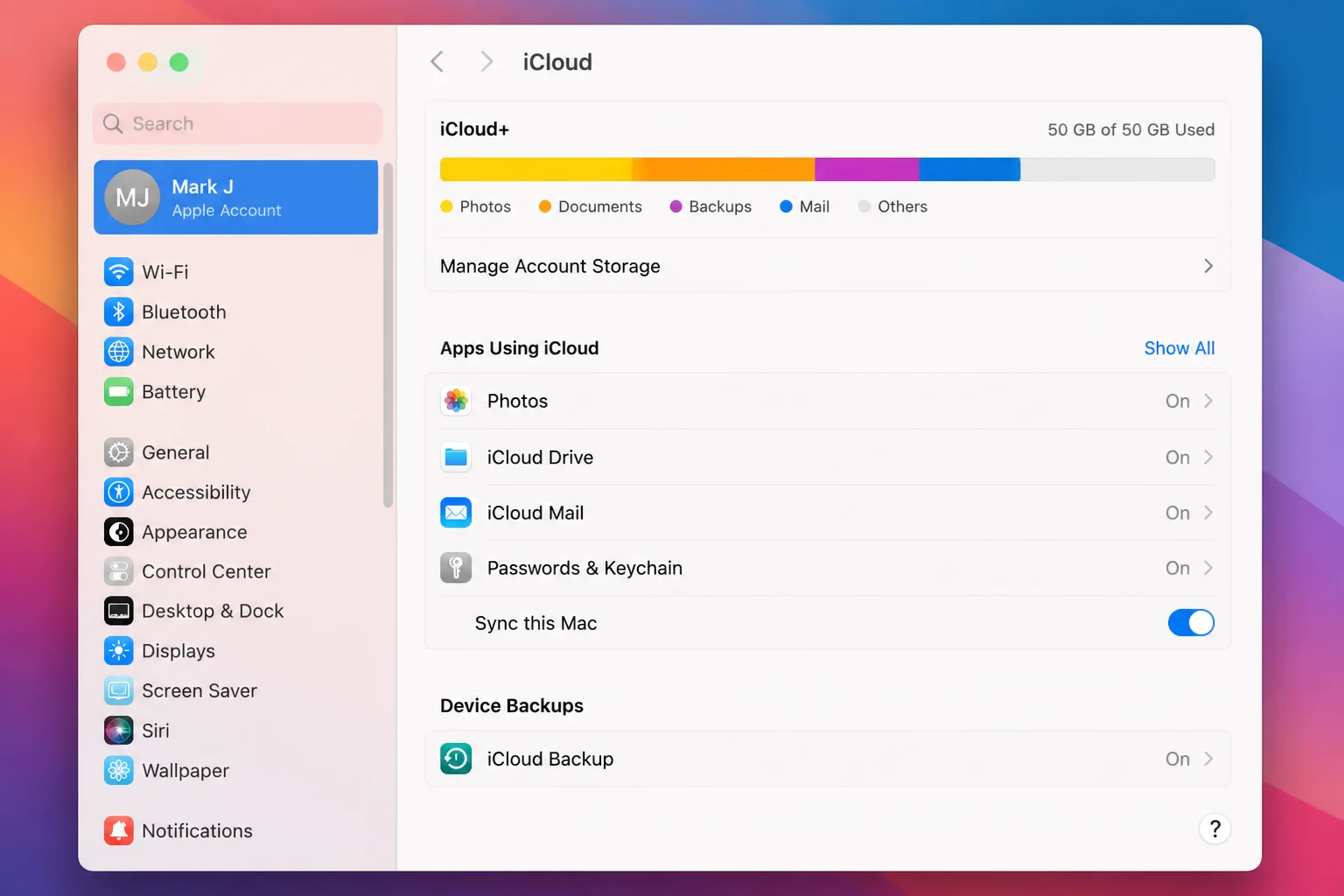
Task: Expand Passwords & Keychain On chevron
Action: coord(1208,568)
